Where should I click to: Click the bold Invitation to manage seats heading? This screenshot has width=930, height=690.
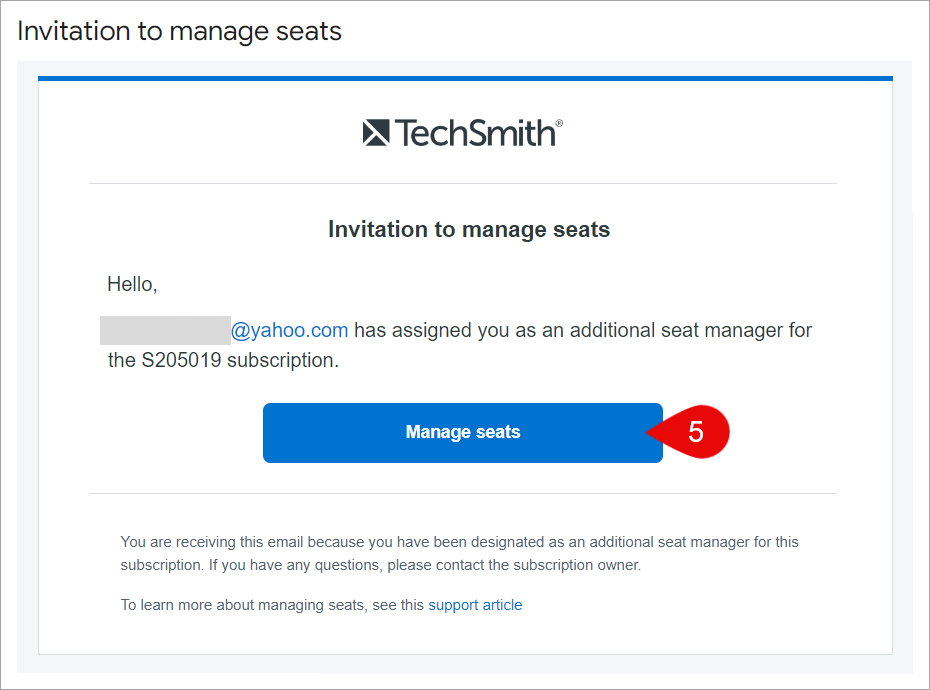tap(468, 229)
